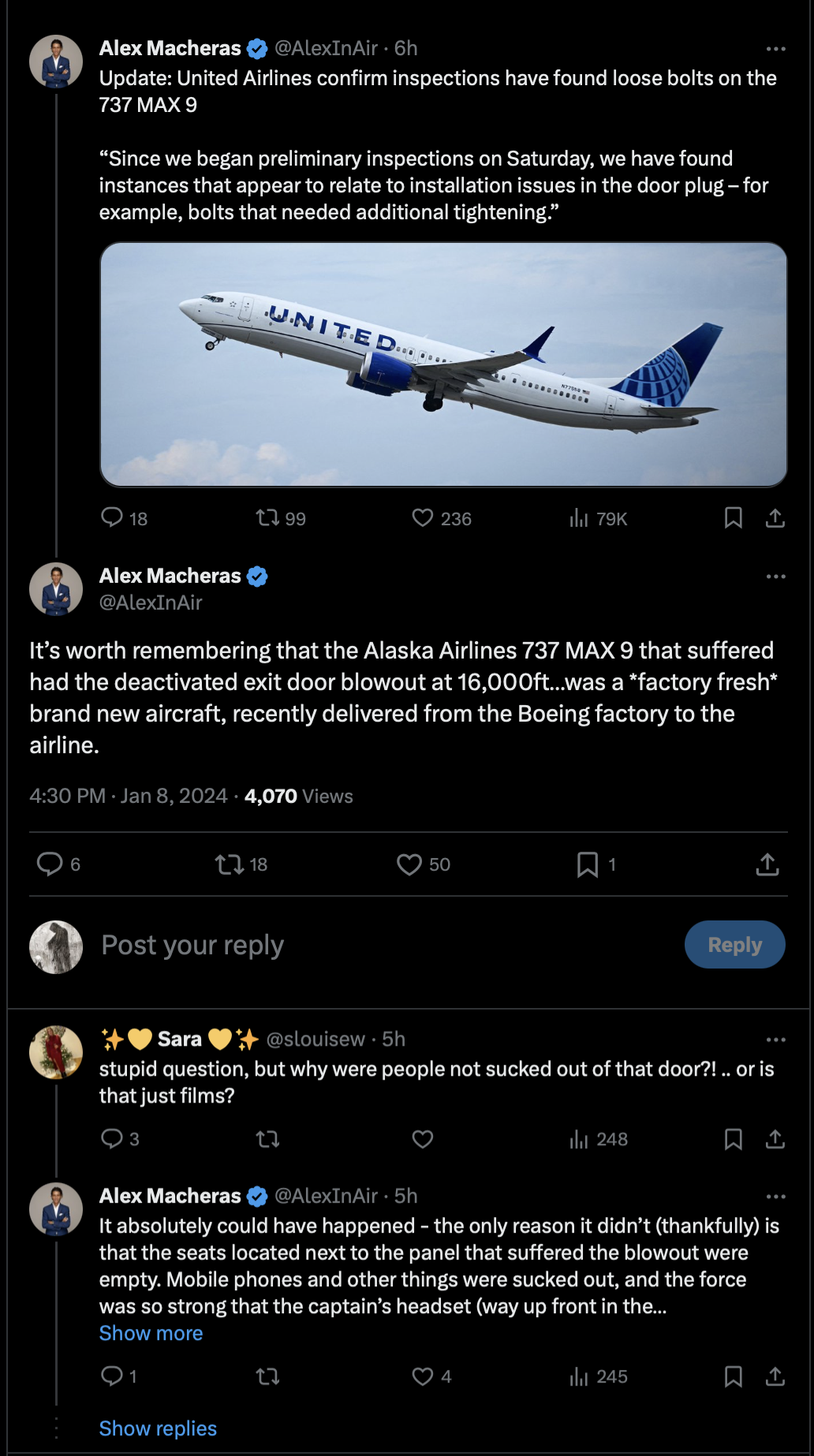Open replies on the first tweet showing 18

click(x=112, y=518)
